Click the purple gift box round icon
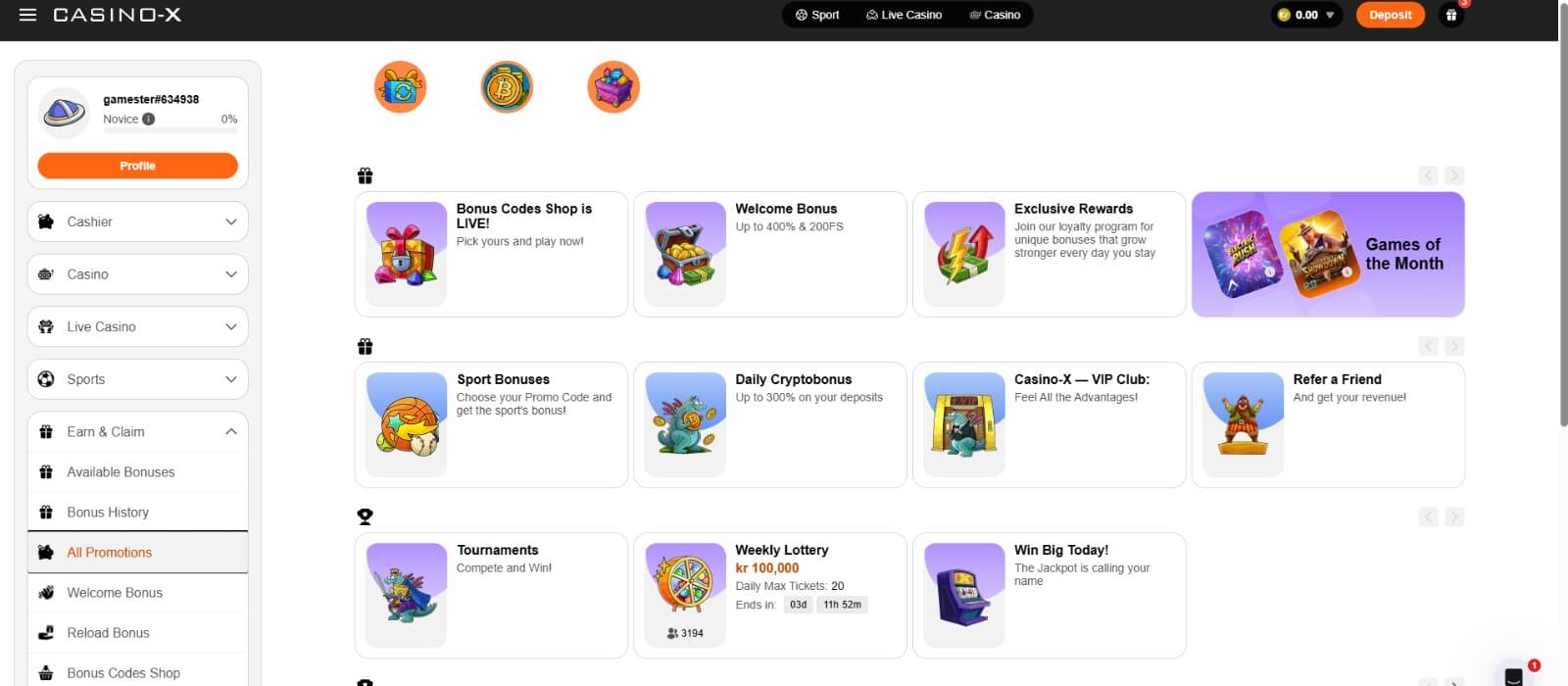The height and width of the screenshot is (686, 1568). (x=613, y=87)
